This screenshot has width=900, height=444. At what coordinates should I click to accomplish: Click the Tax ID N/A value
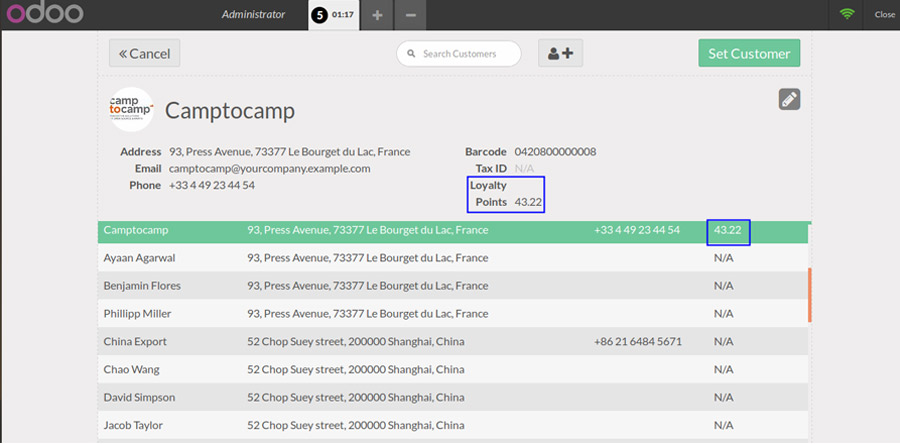point(524,169)
